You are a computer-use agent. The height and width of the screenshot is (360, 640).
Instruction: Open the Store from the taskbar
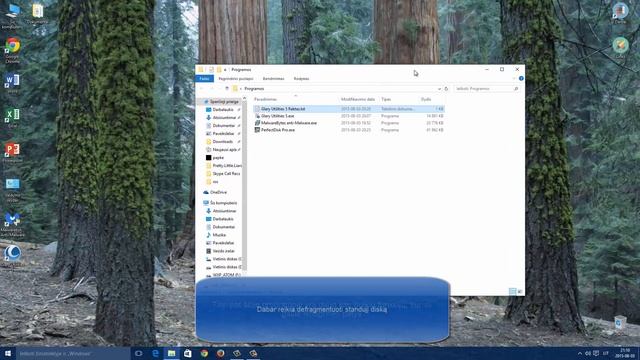pos(188,353)
